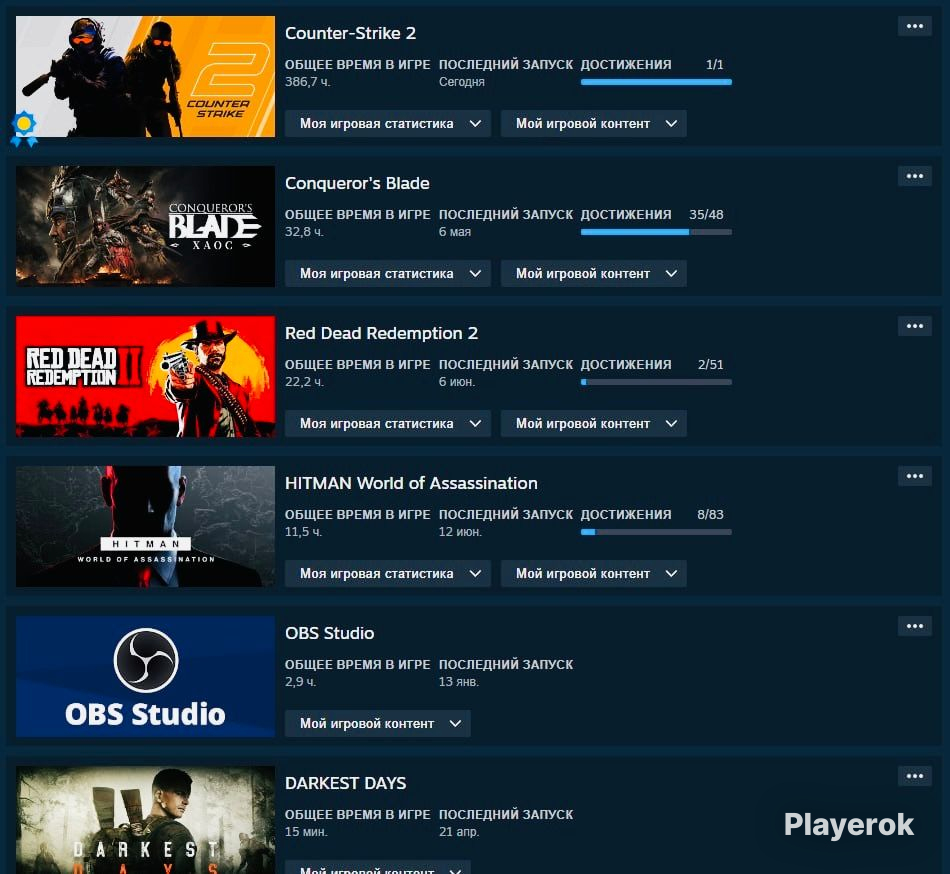Open 'ДОСТИЖЕНИЯ' label for Conqueror's Blade
Screen dimensions: 950x874
pos(626,215)
